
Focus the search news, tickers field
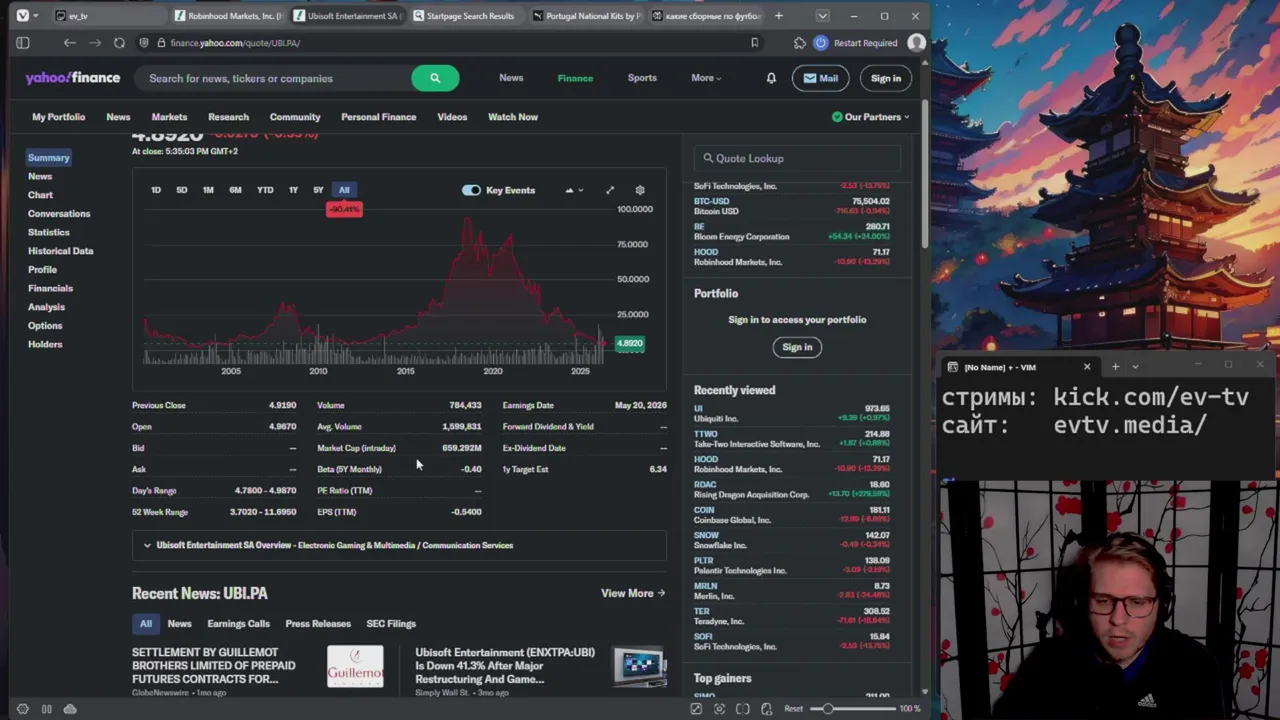click(275, 78)
